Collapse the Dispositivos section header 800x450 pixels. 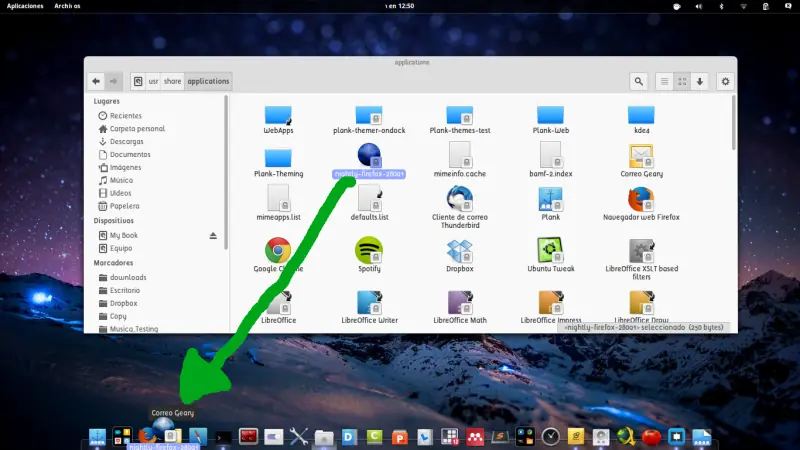coord(113,220)
